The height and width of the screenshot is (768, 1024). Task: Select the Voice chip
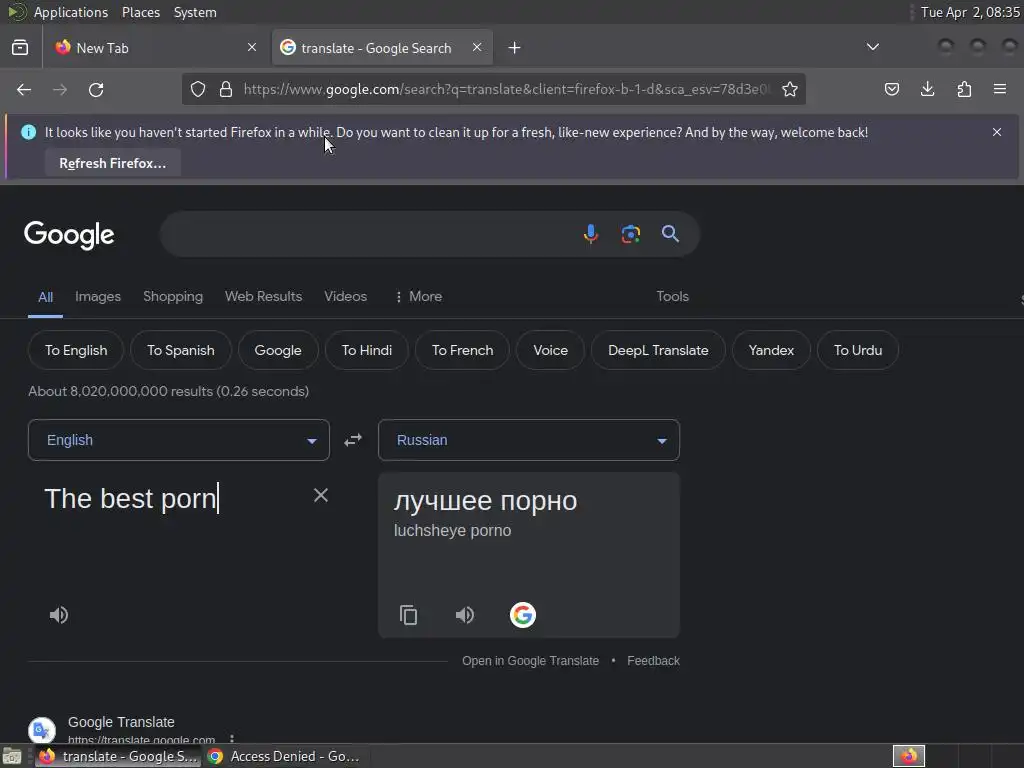[x=551, y=351]
